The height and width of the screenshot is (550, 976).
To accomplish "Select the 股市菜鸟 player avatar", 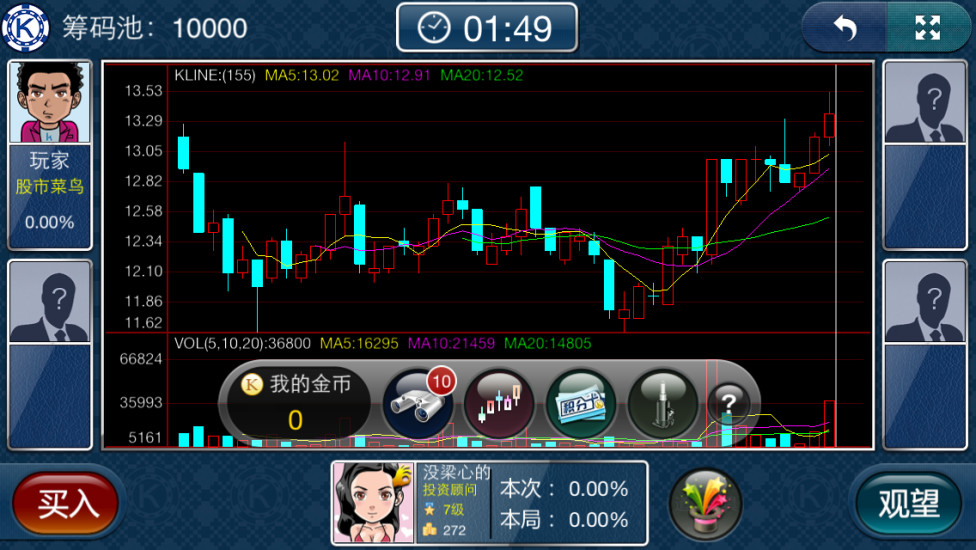I will click(50, 103).
